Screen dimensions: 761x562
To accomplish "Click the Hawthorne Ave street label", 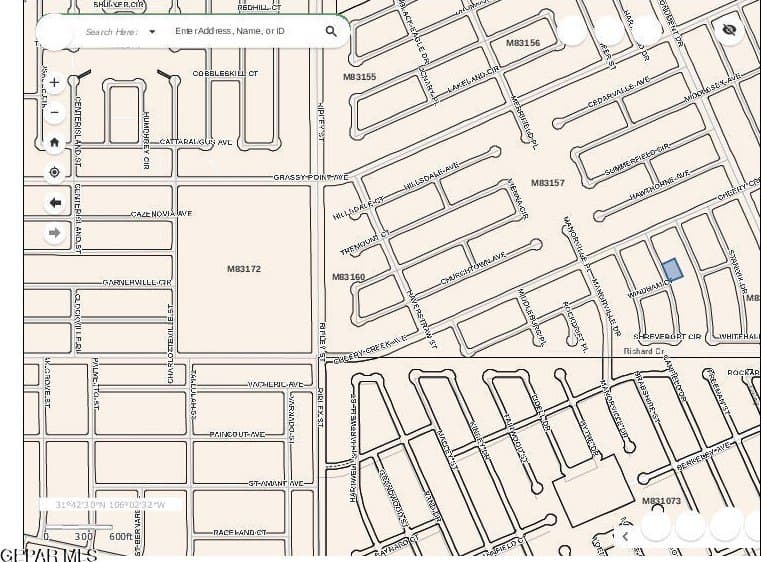I will tap(660, 184).
